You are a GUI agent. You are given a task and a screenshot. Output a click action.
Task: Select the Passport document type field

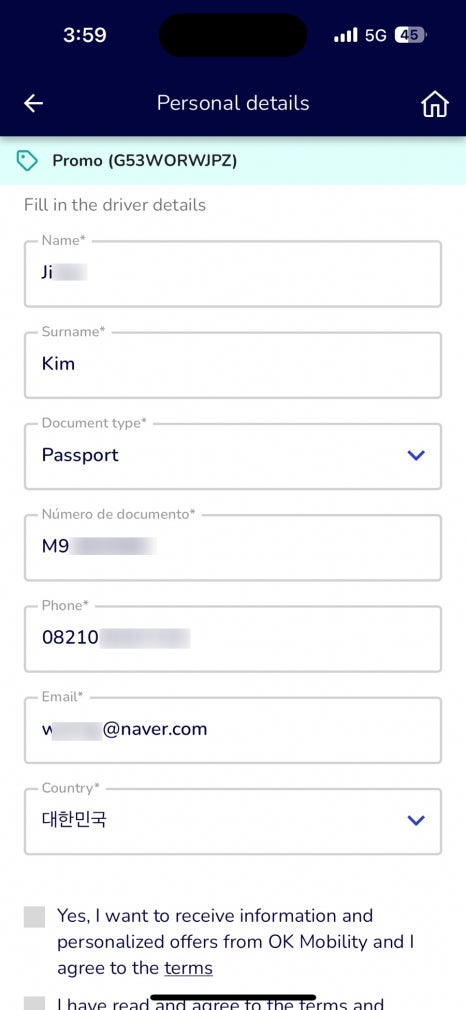click(x=233, y=456)
